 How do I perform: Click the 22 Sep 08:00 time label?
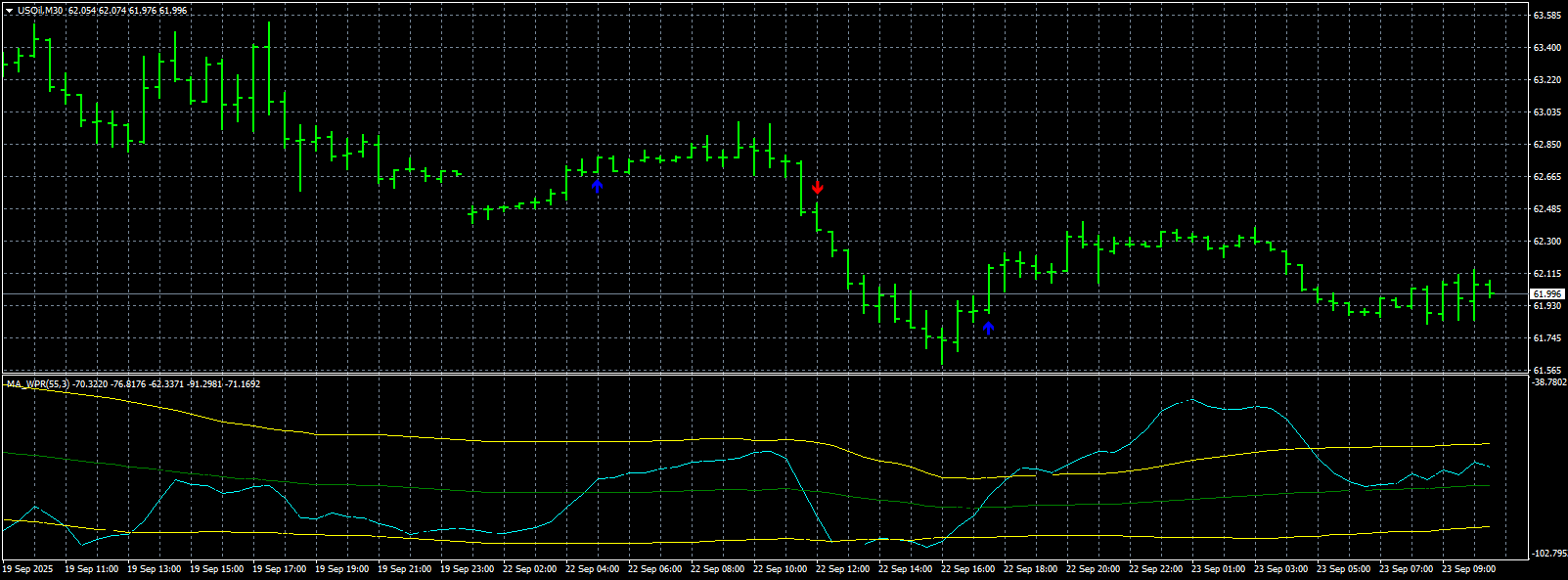pyautogui.click(x=717, y=568)
